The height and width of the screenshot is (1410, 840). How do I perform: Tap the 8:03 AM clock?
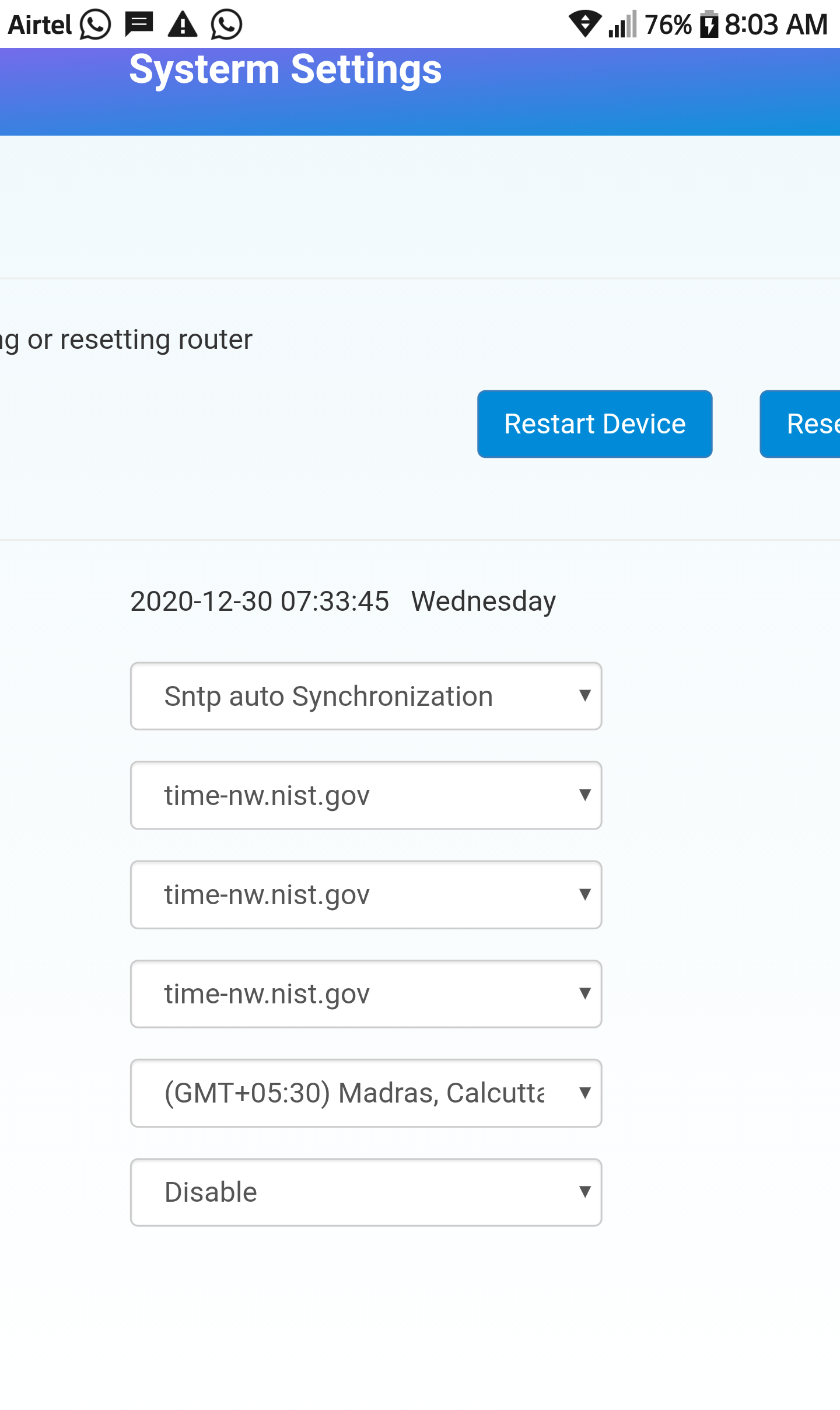776,25
